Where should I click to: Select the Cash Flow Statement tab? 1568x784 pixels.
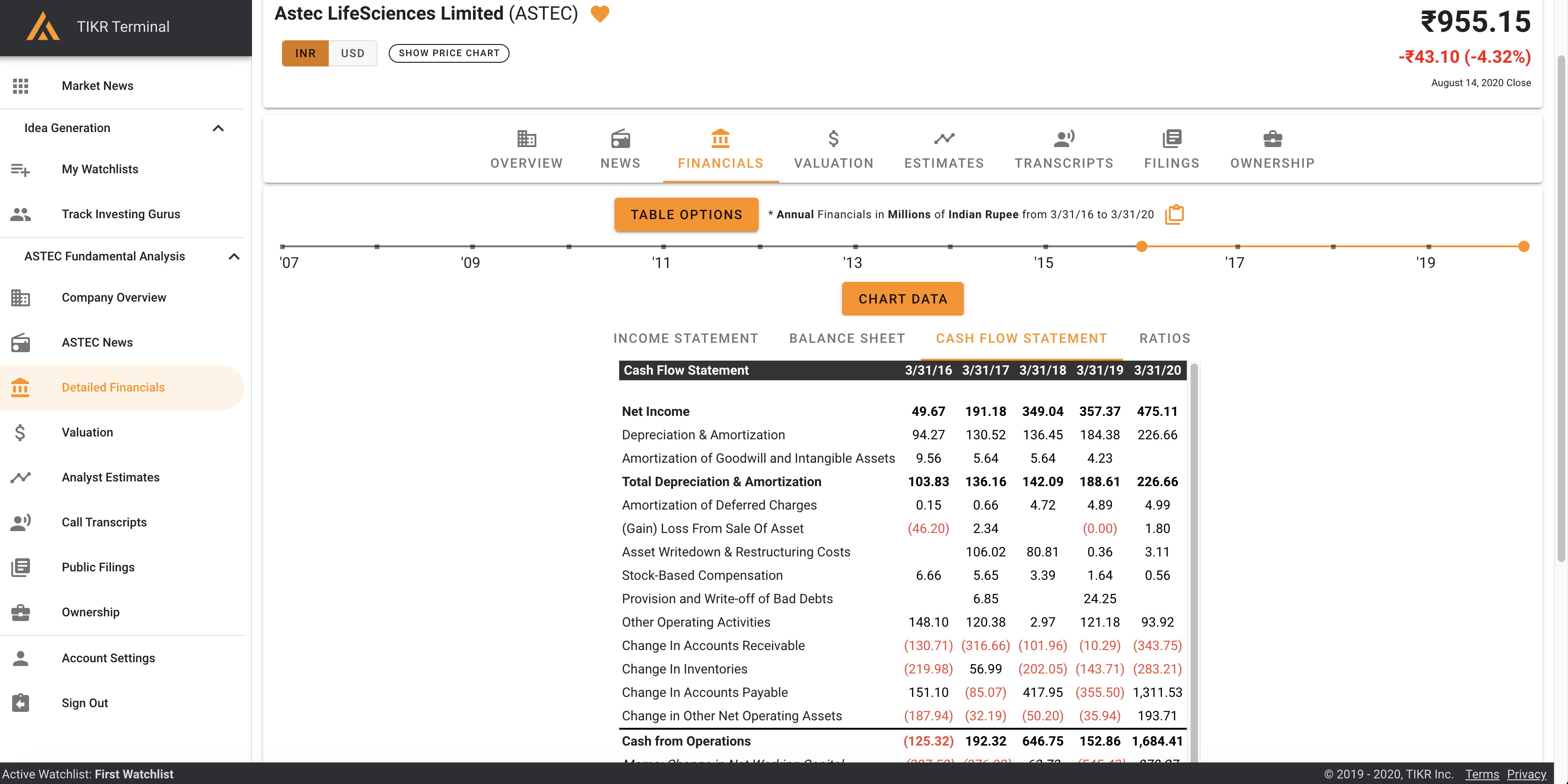click(x=1021, y=339)
